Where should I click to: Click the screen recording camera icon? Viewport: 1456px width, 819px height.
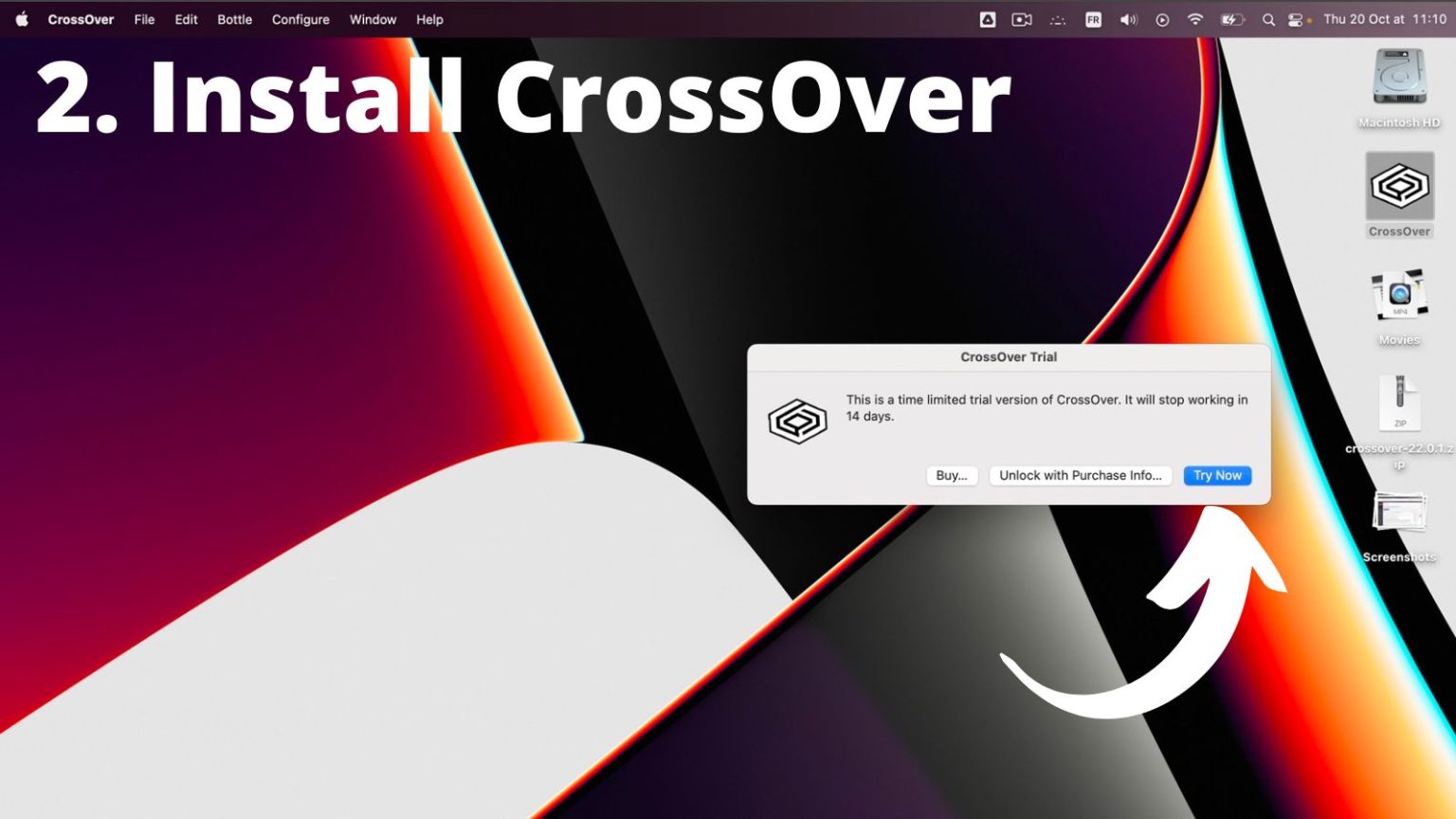(1021, 19)
